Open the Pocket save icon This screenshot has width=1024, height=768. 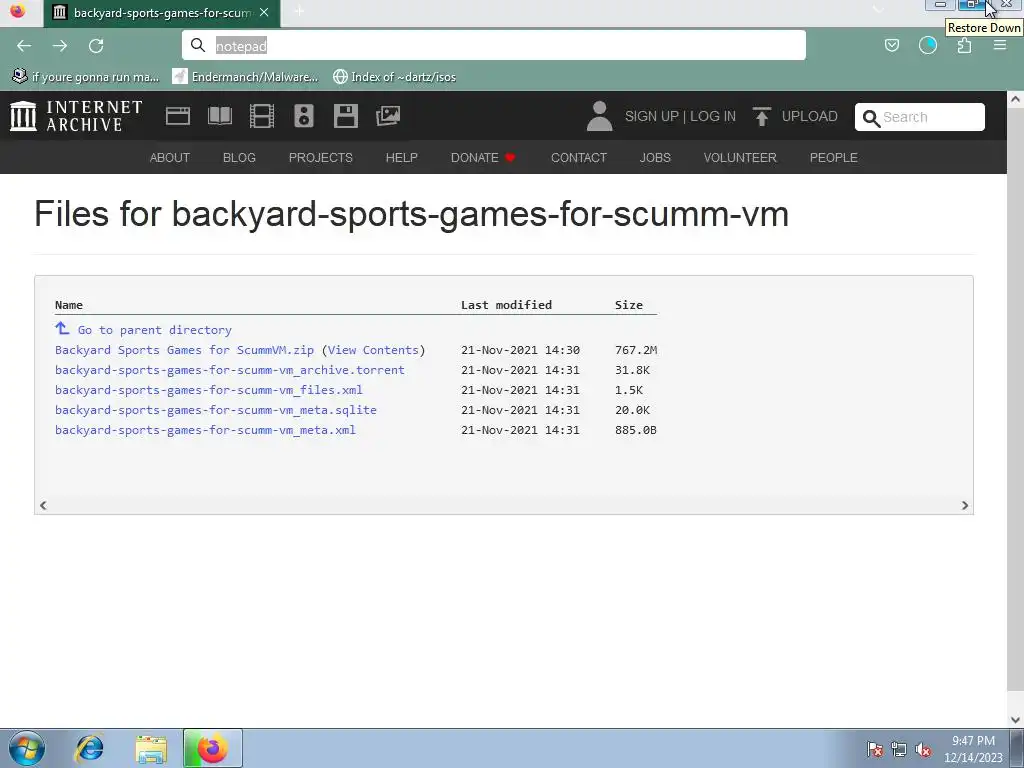click(891, 45)
